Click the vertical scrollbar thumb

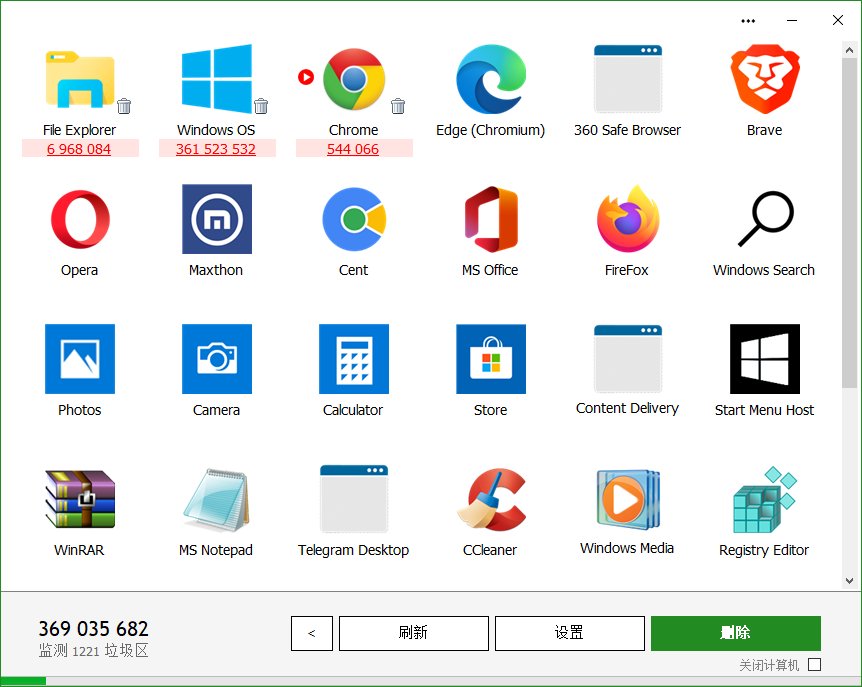[849, 223]
